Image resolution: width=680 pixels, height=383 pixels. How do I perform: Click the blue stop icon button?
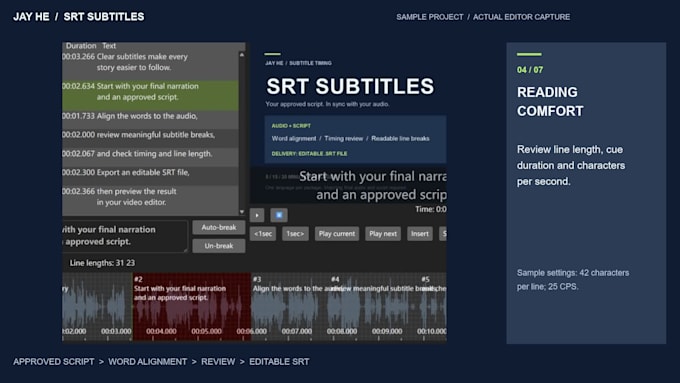tap(278, 215)
